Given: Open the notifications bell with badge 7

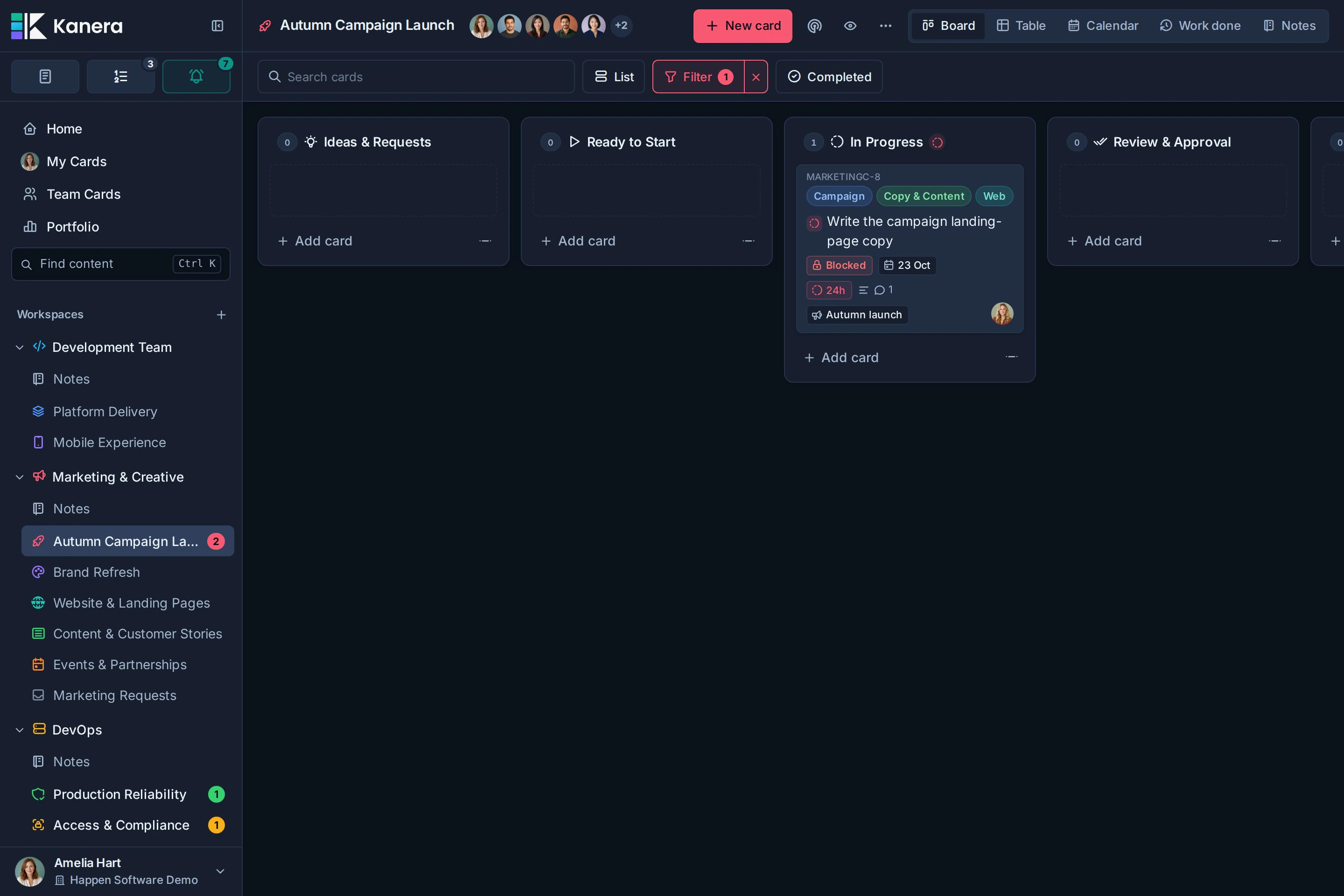Looking at the screenshot, I should (196, 77).
